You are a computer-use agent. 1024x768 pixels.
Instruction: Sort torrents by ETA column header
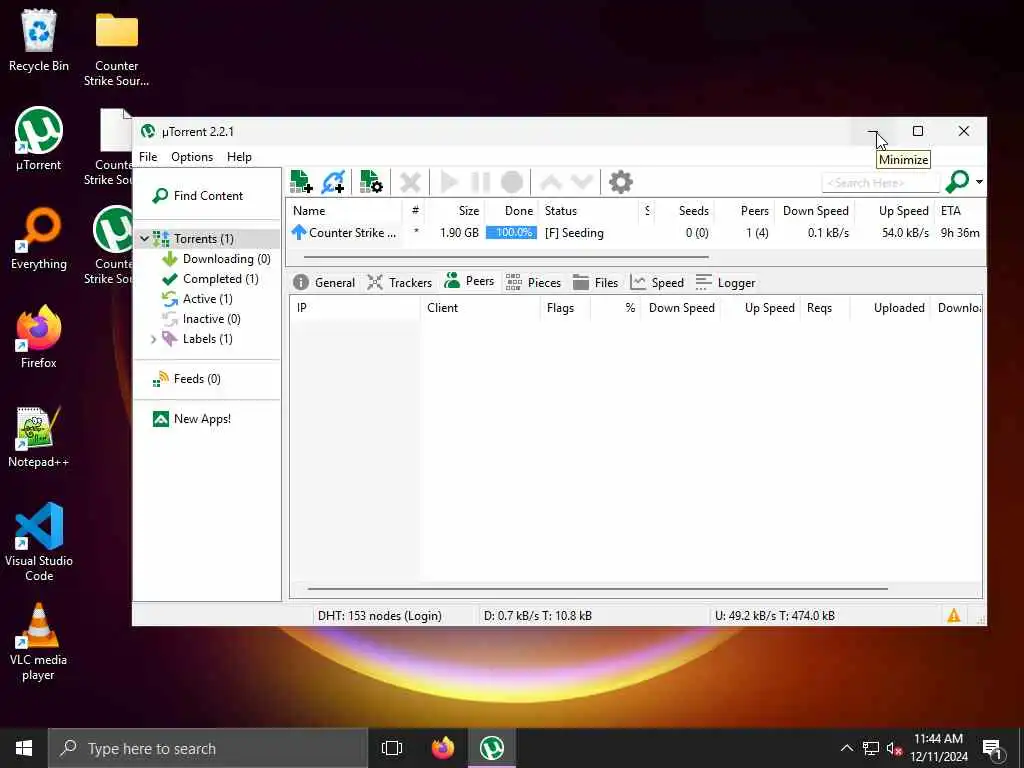tap(959, 210)
